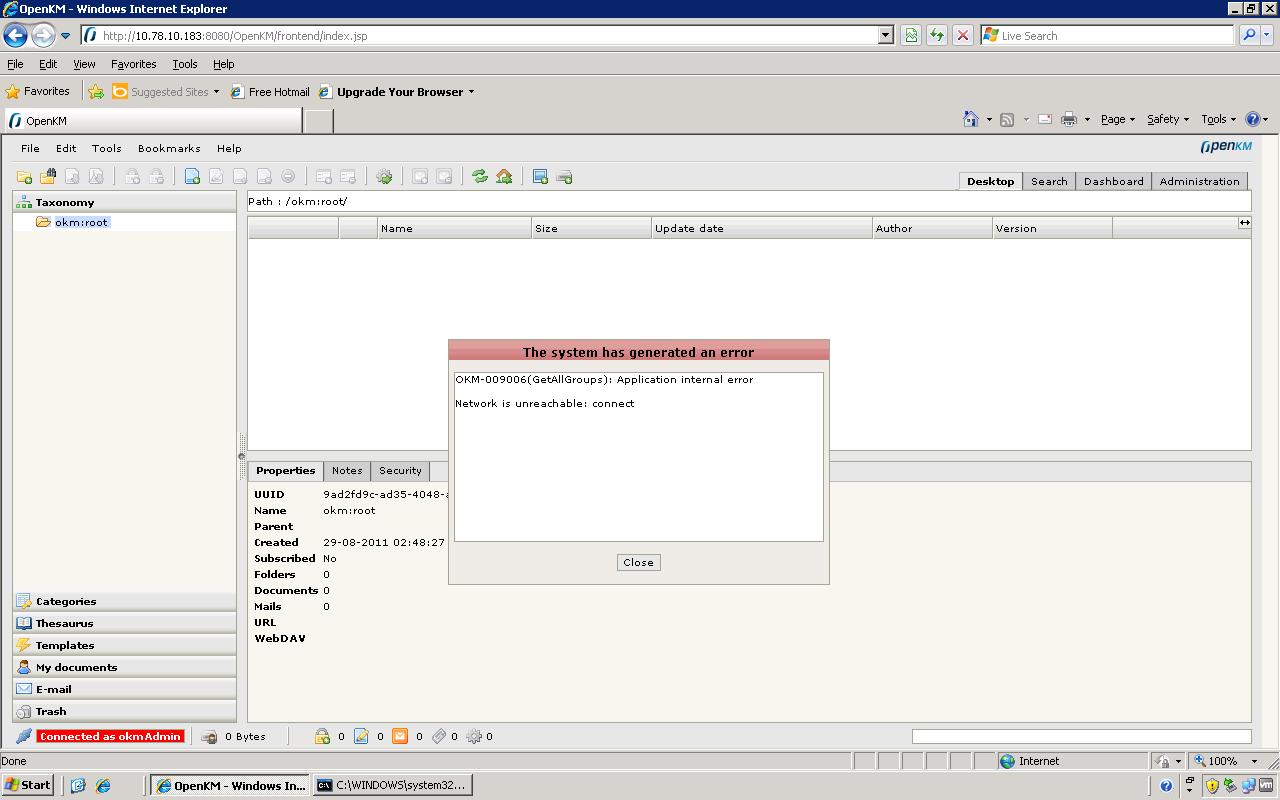1280x800 pixels.
Task: Add a new document via the toolbar icon
Action: 192,176
